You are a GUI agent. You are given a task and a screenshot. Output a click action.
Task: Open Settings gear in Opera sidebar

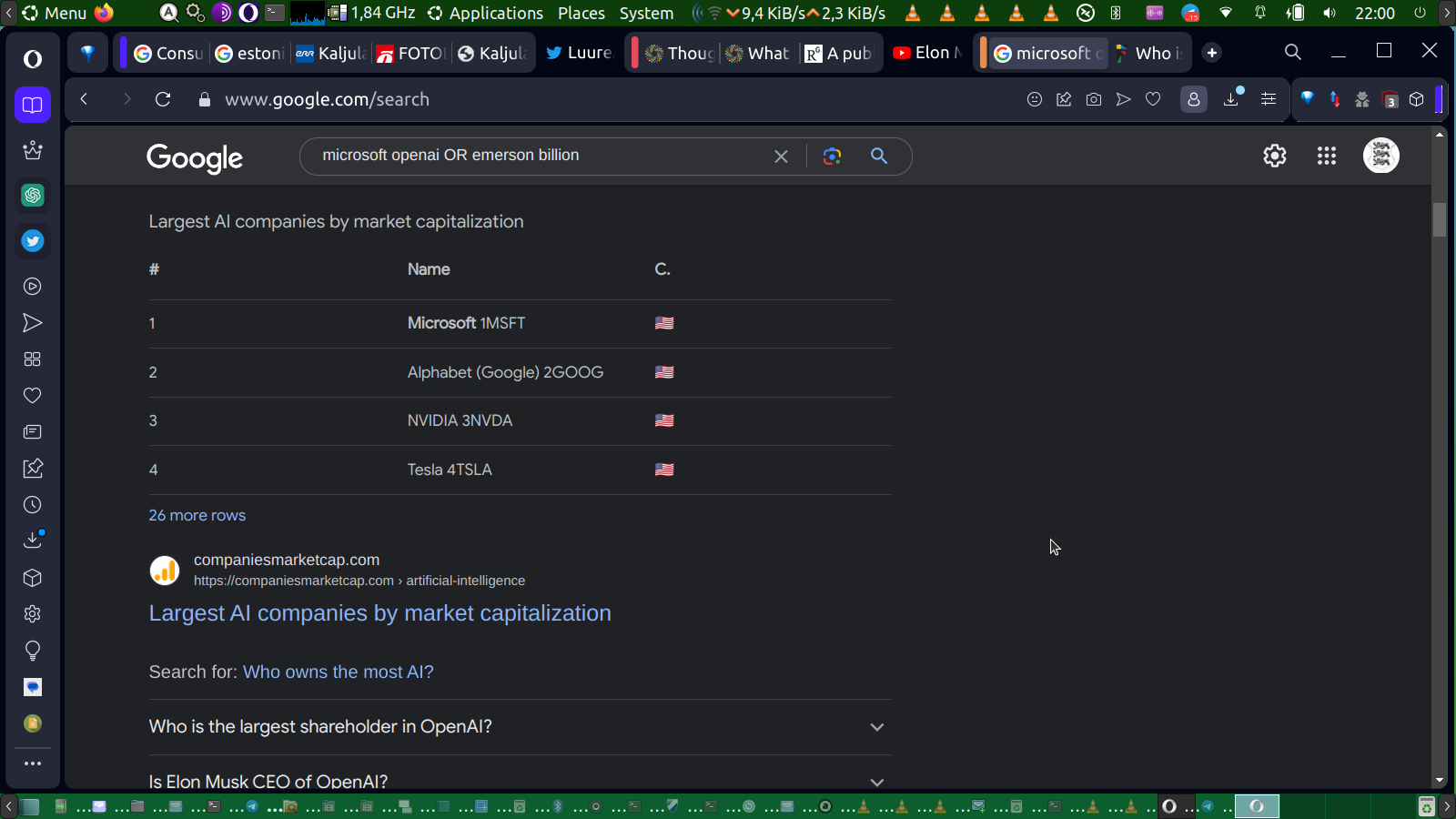(33, 614)
